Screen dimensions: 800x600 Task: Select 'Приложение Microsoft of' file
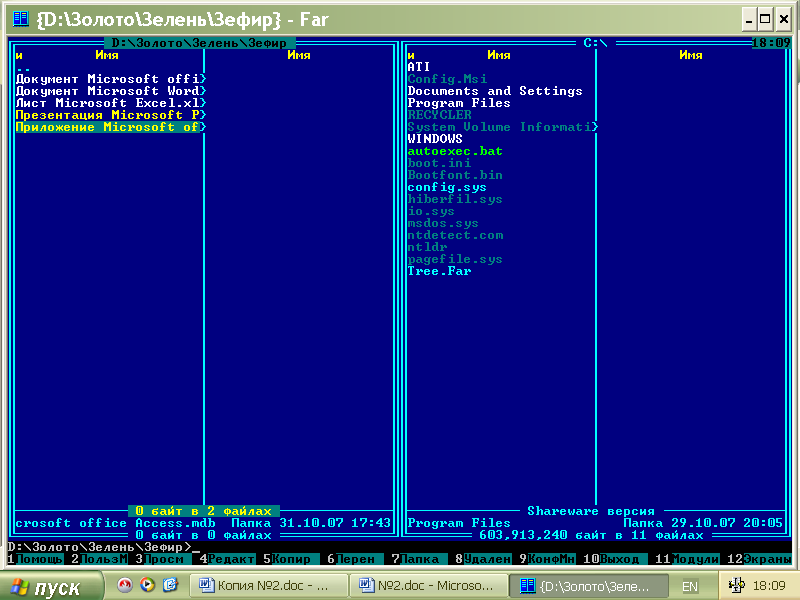110,127
